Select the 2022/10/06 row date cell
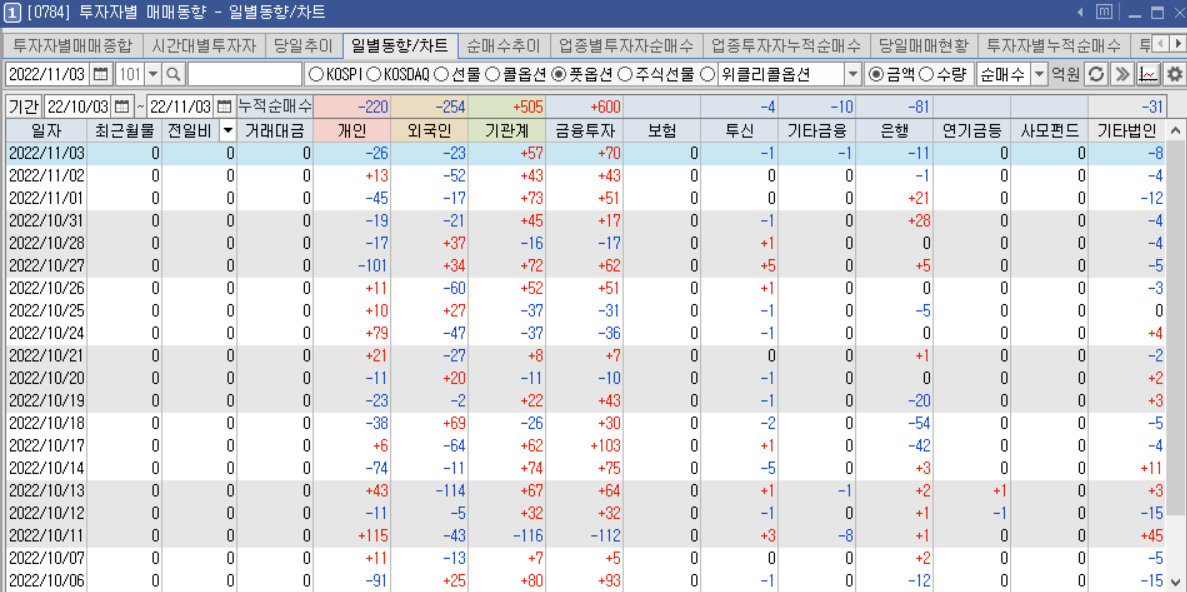Screen dimensions: 1187x592 coord(46,581)
